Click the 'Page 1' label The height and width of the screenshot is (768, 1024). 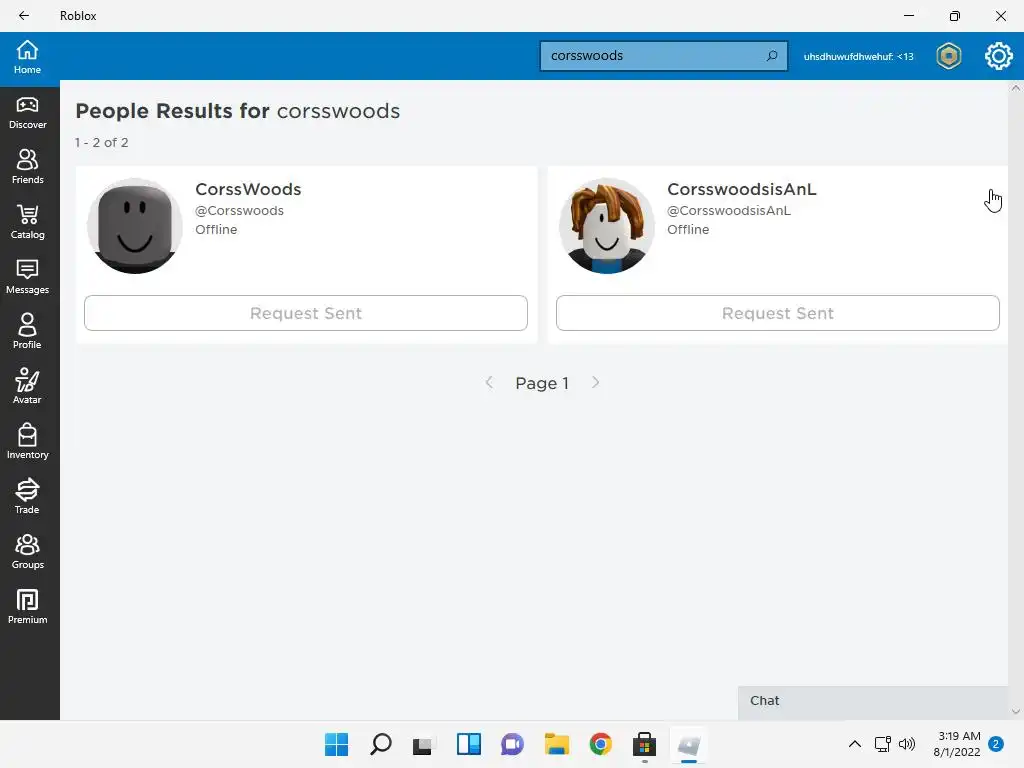542,383
